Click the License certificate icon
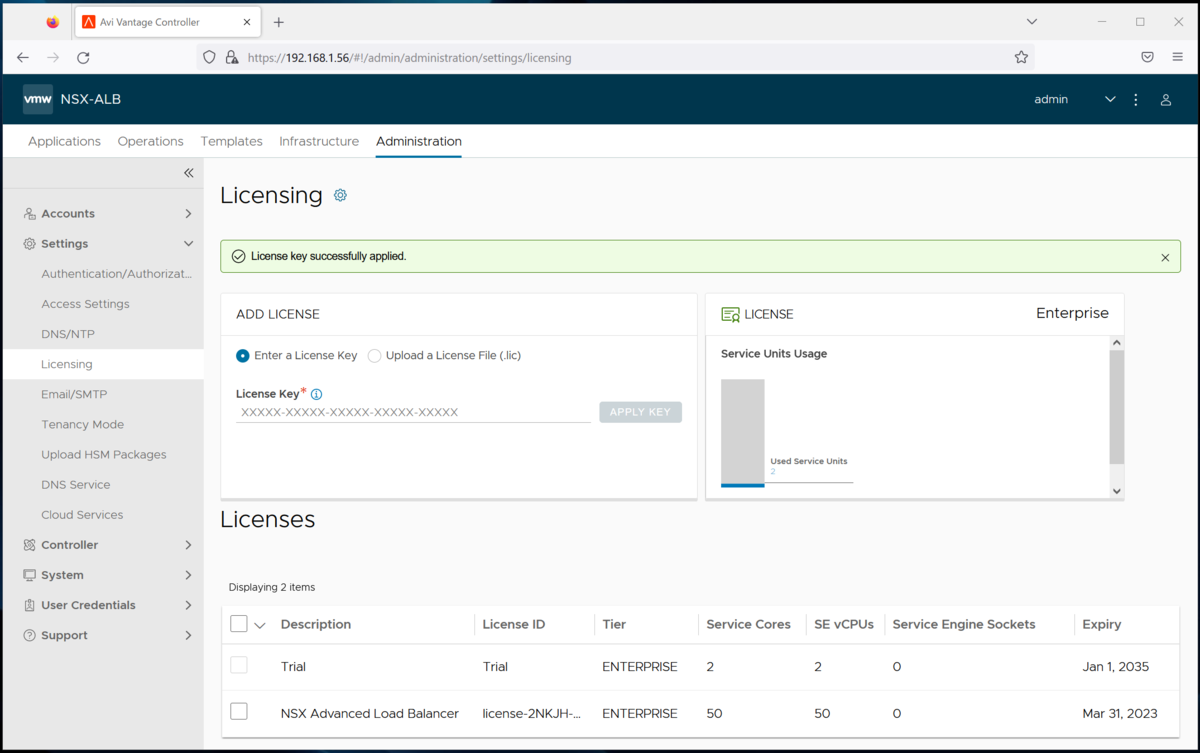 pos(730,314)
